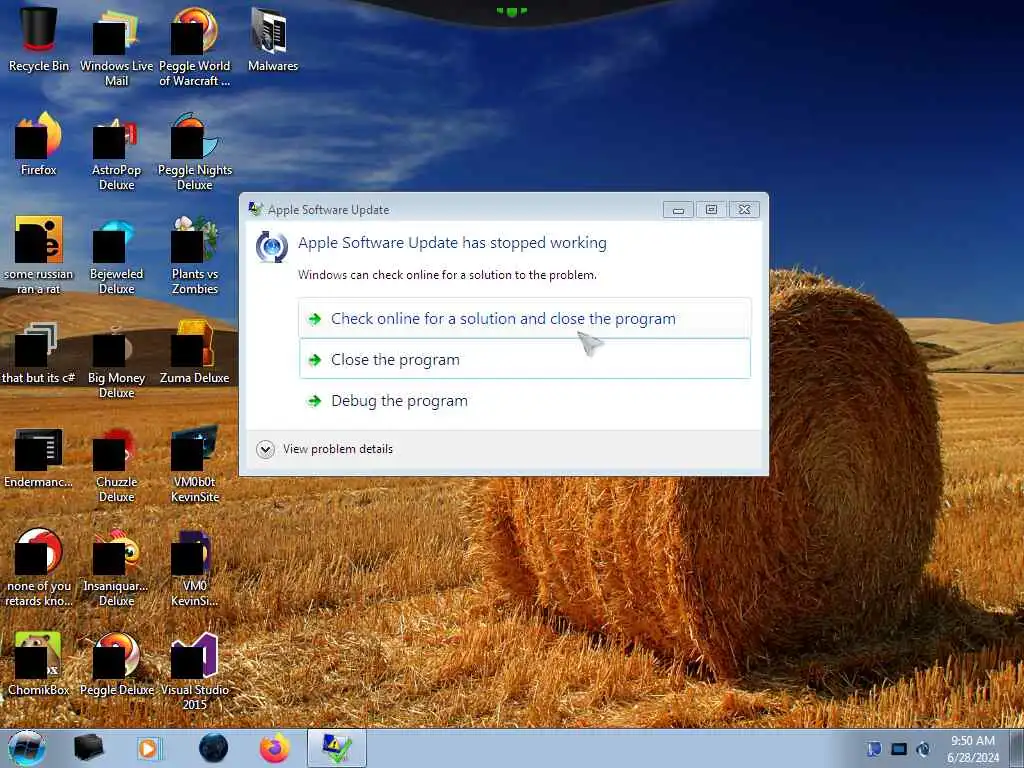Open Firefox from the taskbar
Image resolution: width=1024 pixels, height=768 pixels.
pos(274,748)
